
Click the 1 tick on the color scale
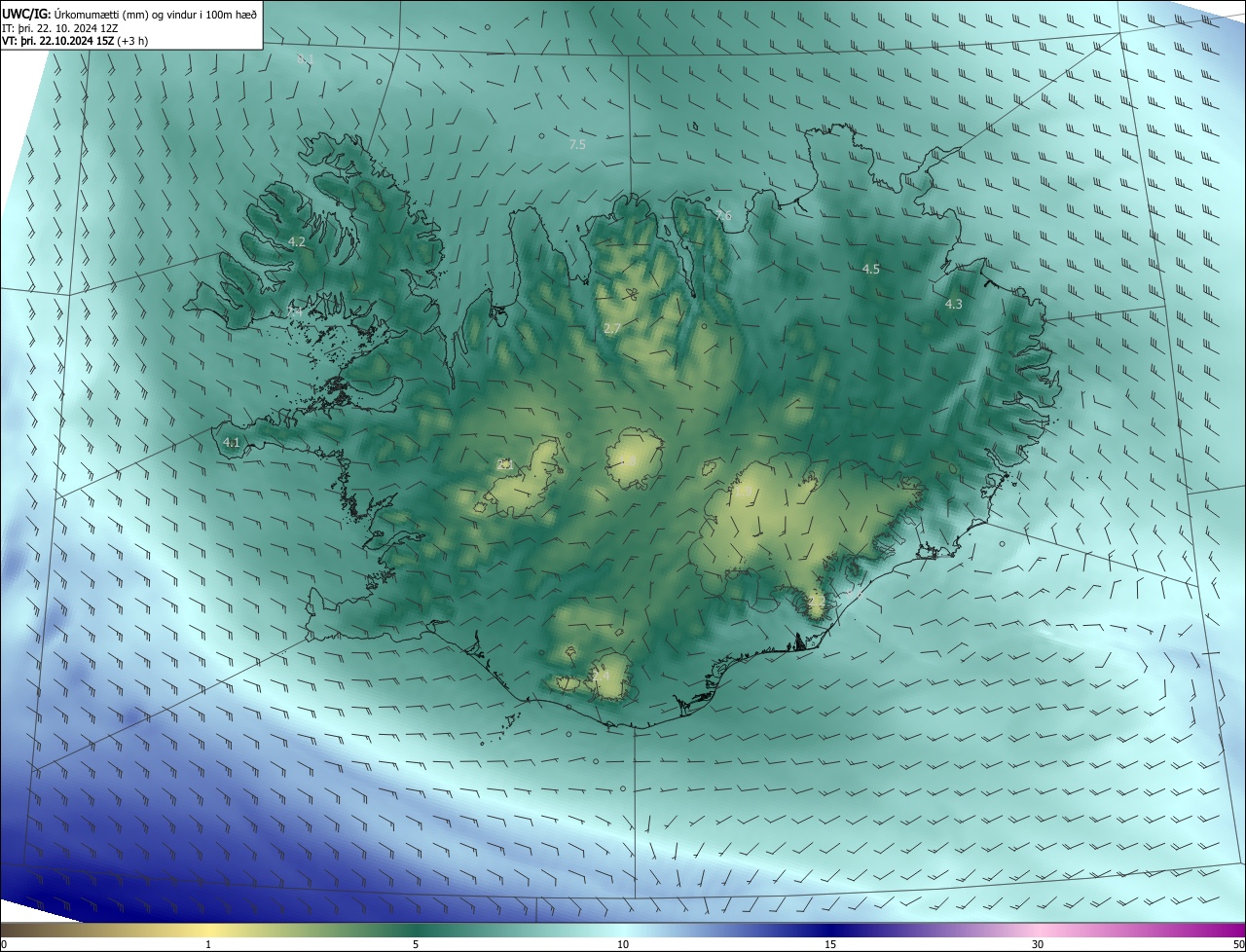click(x=208, y=944)
